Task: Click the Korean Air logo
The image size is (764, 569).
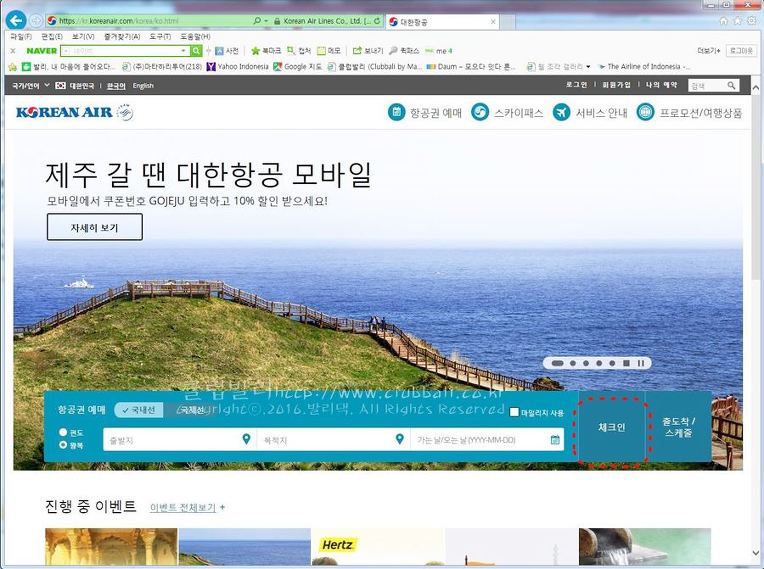Action: point(75,112)
